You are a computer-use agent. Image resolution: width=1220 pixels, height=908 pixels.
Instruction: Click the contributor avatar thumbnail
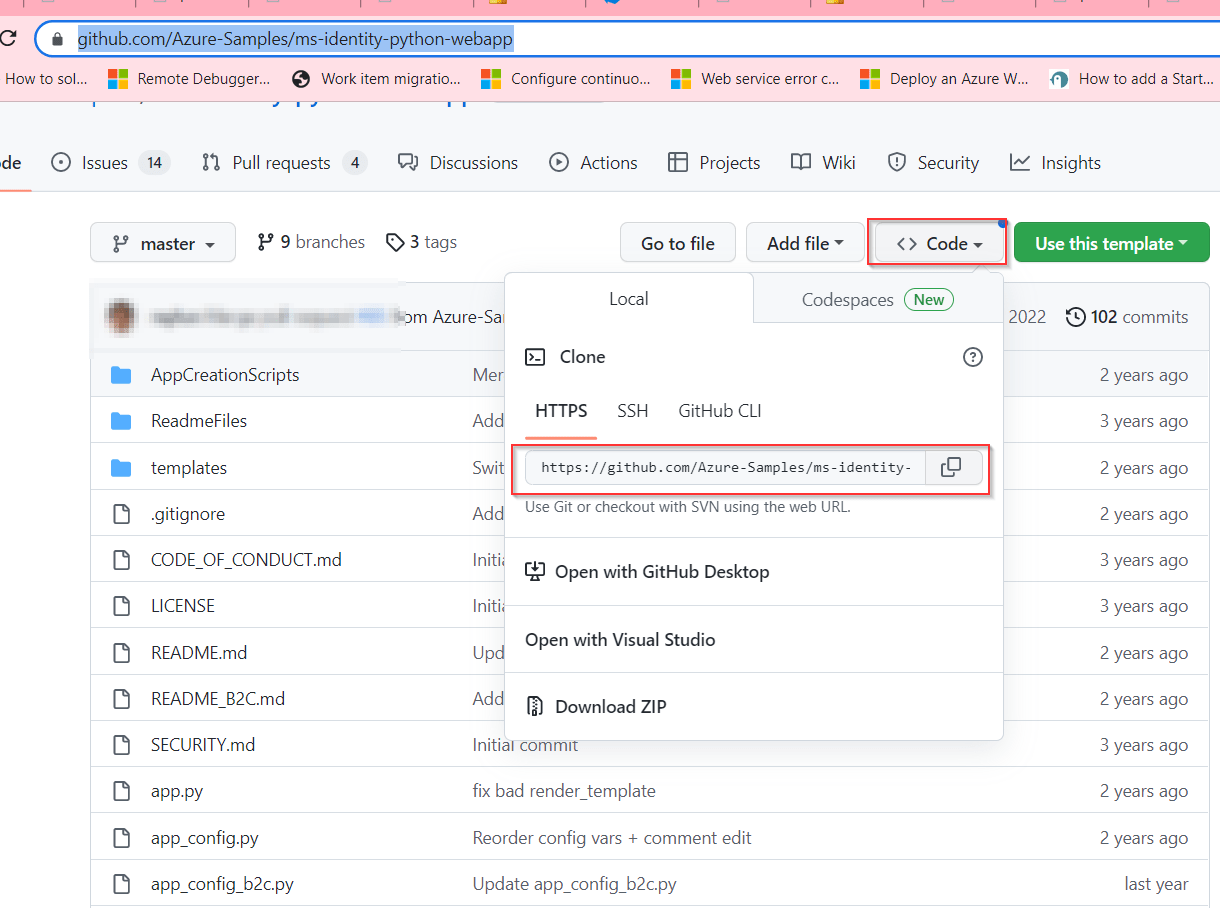tap(122, 317)
